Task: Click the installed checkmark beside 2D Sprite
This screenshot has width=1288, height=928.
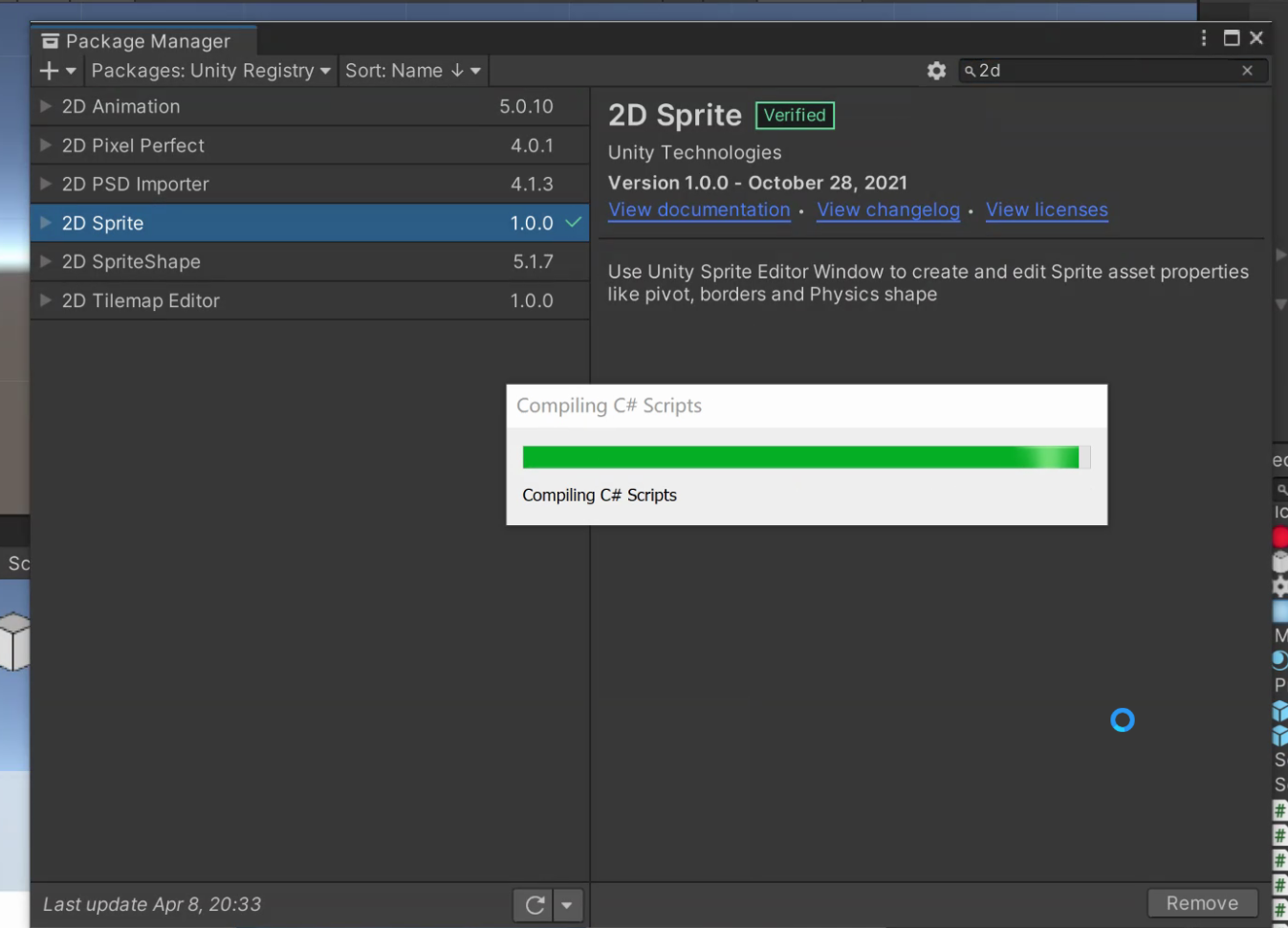Action: 573,223
